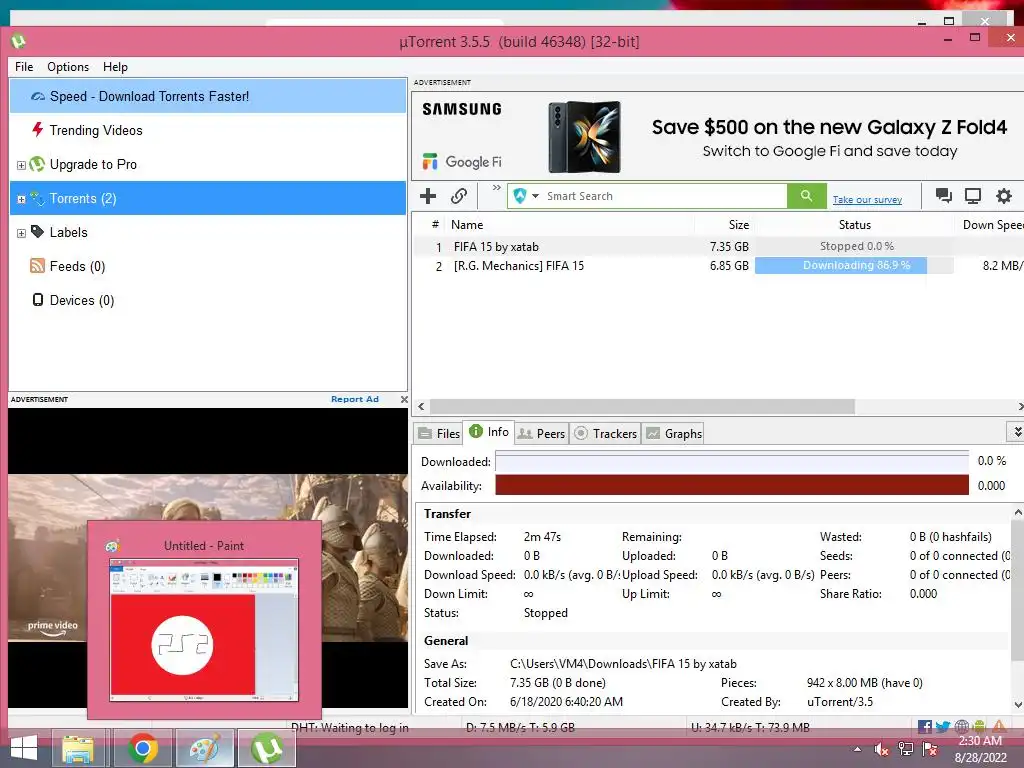The image size is (1024, 768).
Task: Click the Report Ad link
Action: 355,399
